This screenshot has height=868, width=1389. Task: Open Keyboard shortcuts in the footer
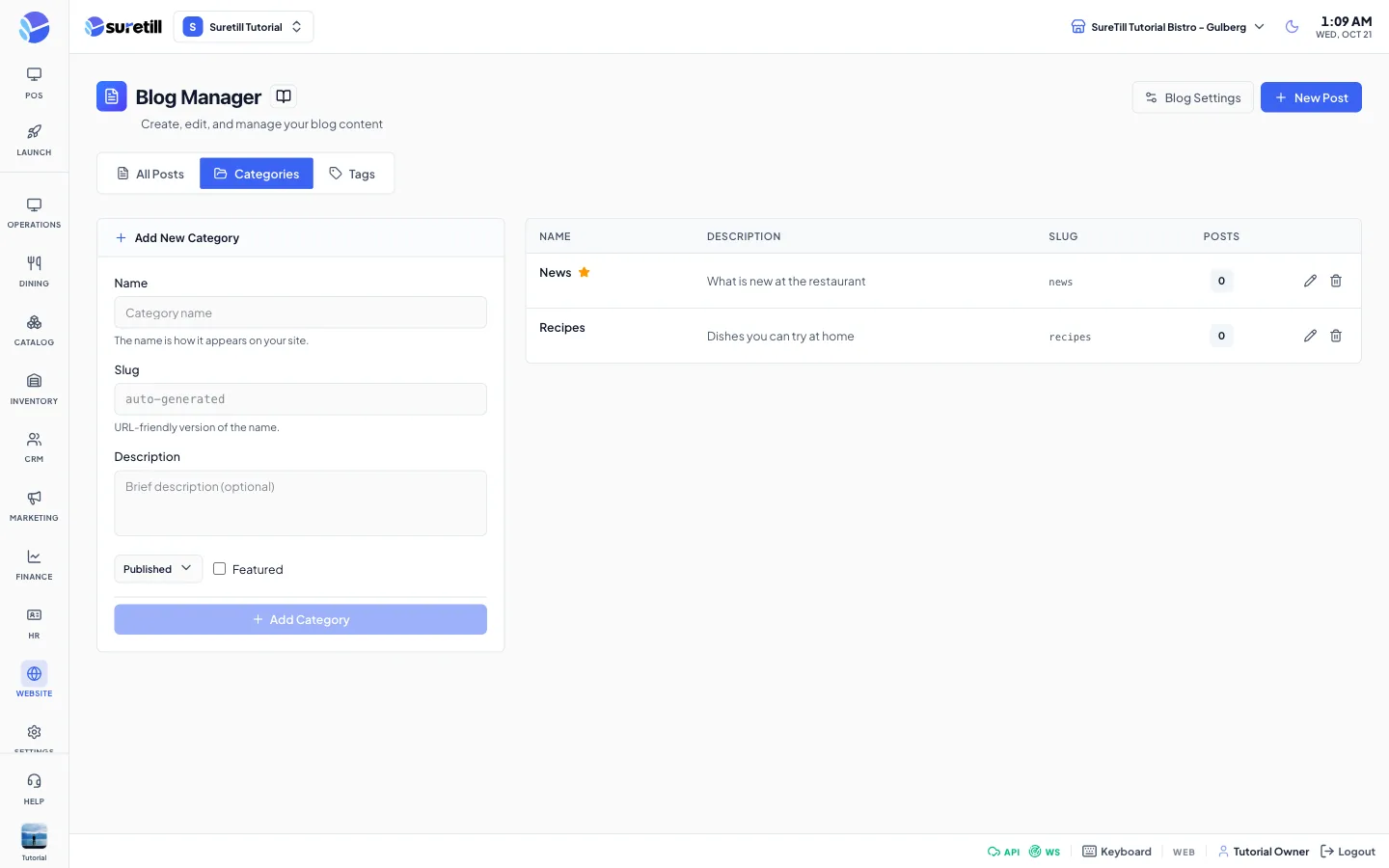coord(1117,852)
